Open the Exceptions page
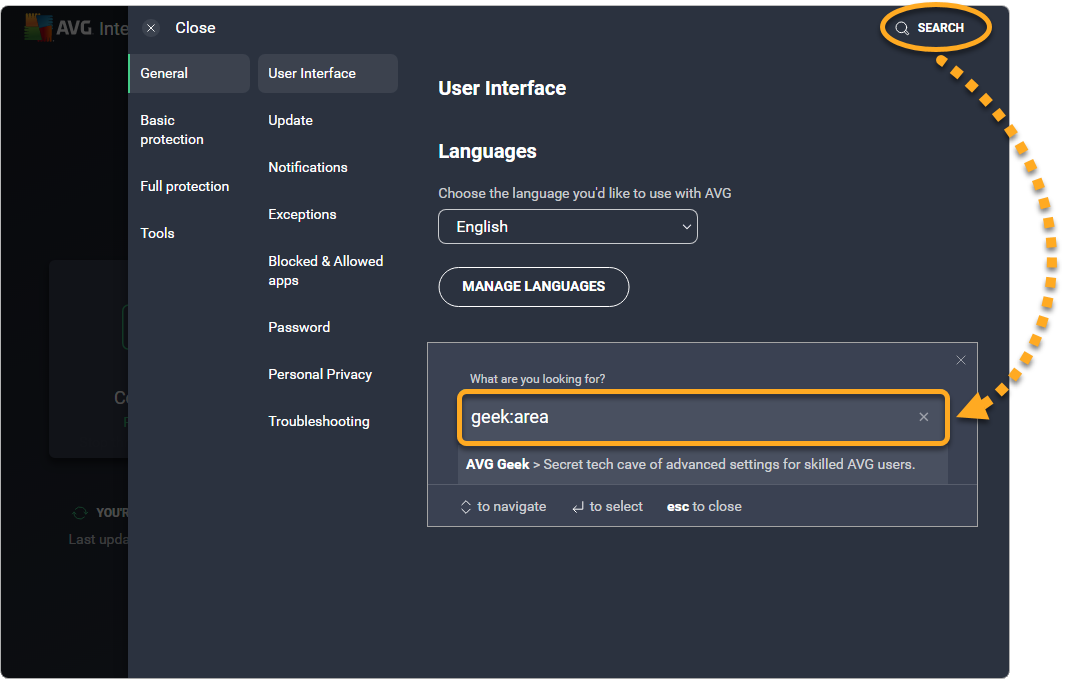The image size is (1066, 679). coord(302,214)
